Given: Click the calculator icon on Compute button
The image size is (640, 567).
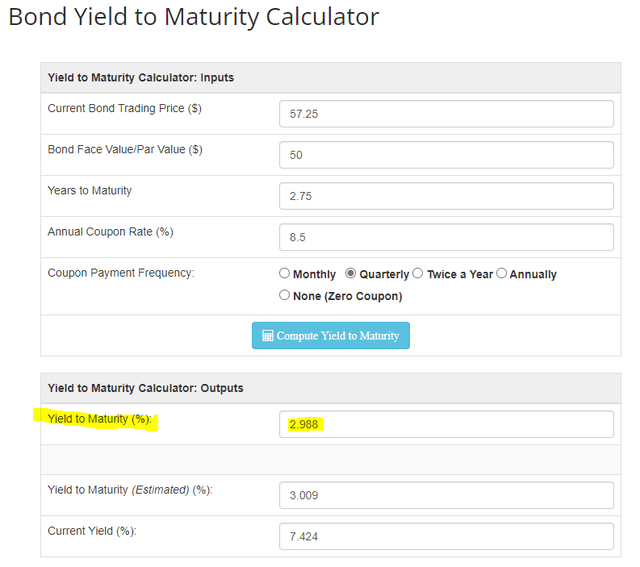Looking at the screenshot, I should (x=268, y=336).
